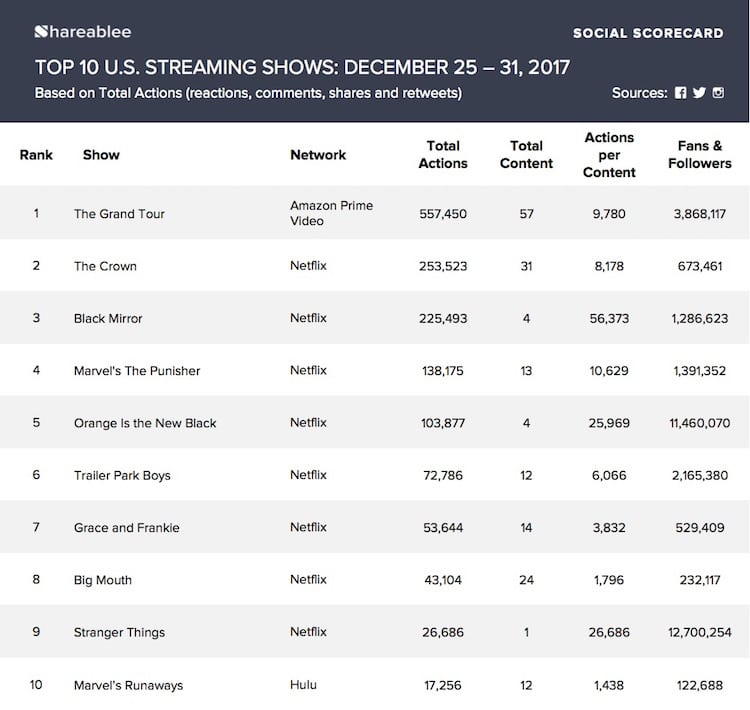Click the Facebook source icon
This screenshot has width=750, height=710.
click(x=681, y=93)
